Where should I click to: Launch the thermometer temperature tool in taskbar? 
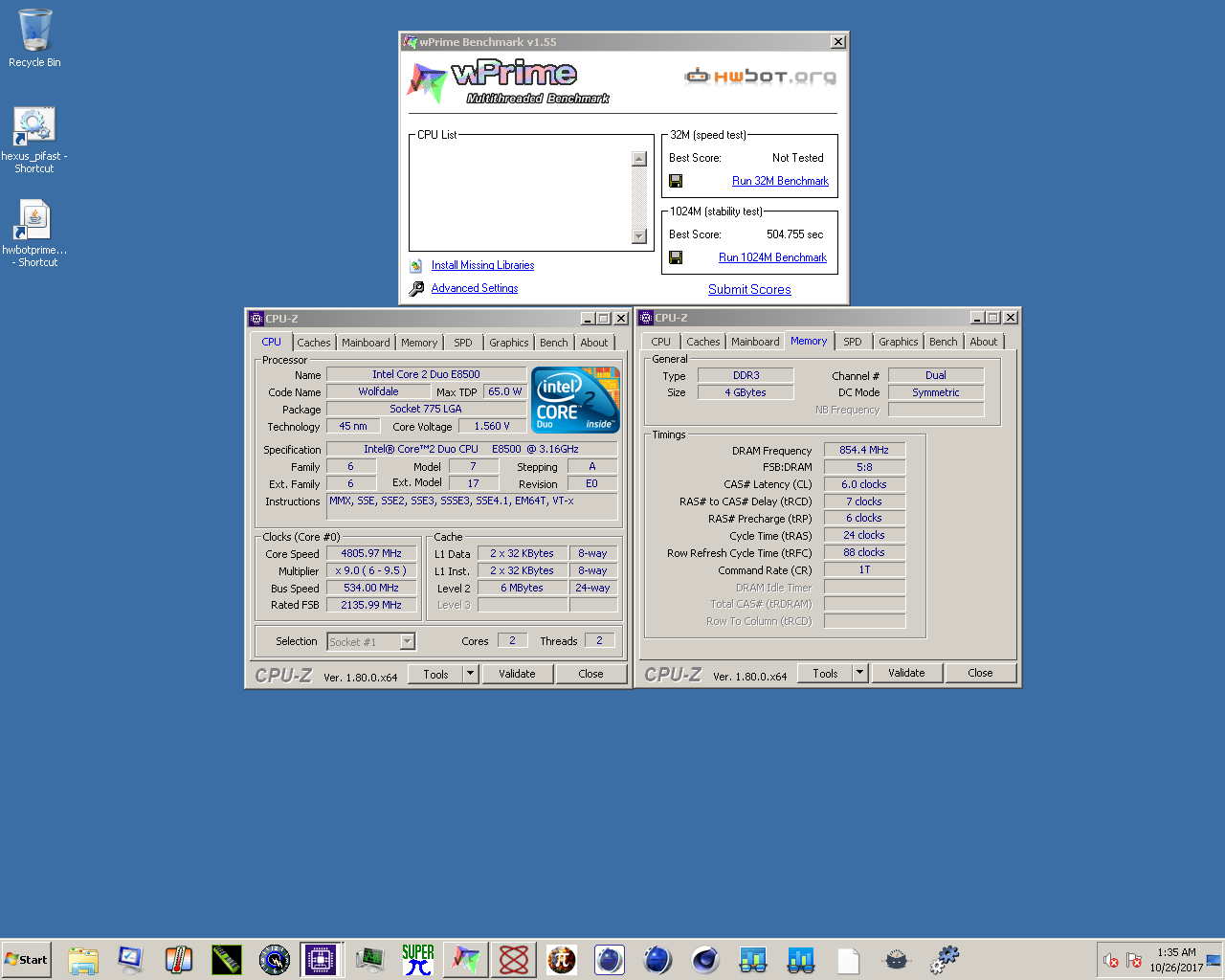(x=179, y=960)
